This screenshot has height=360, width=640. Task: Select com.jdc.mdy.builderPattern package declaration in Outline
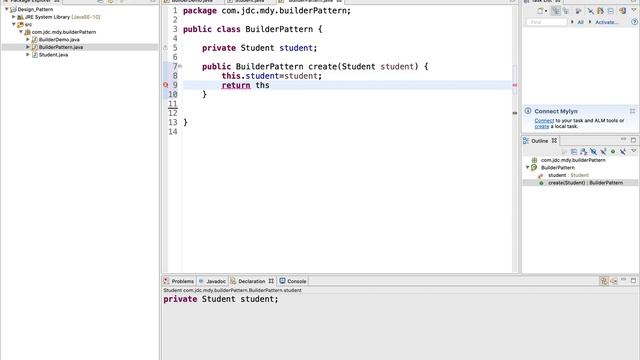pyautogui.click(x=573, y=160)
